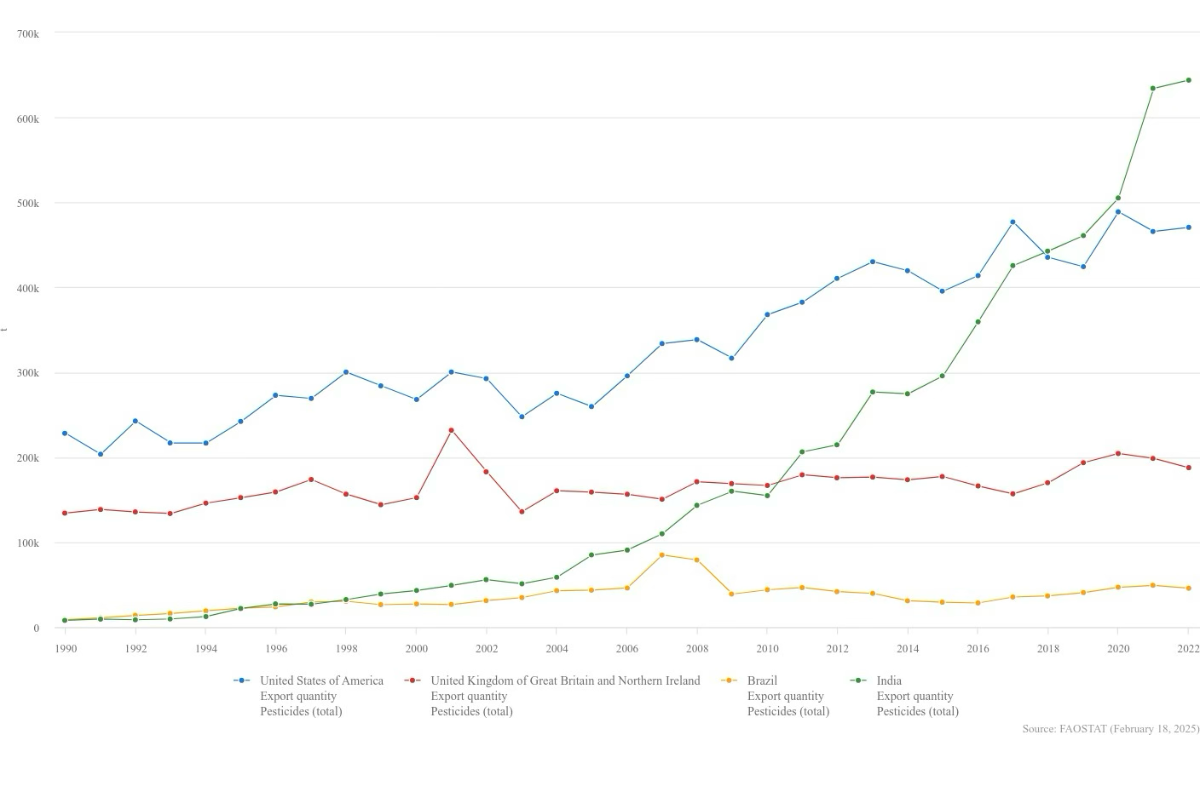Click India's 2021 data point

(1153, 88)
